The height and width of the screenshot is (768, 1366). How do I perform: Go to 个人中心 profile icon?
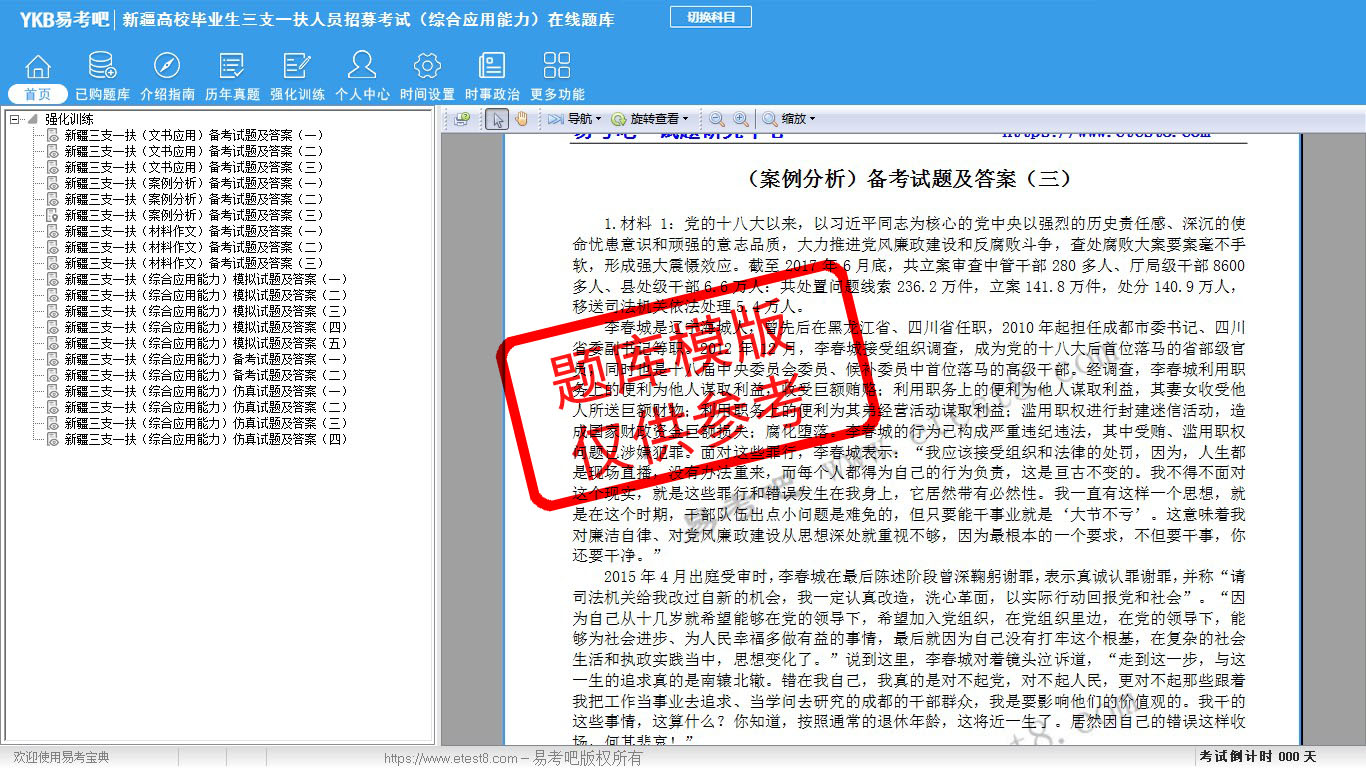[x=362, y=67]
